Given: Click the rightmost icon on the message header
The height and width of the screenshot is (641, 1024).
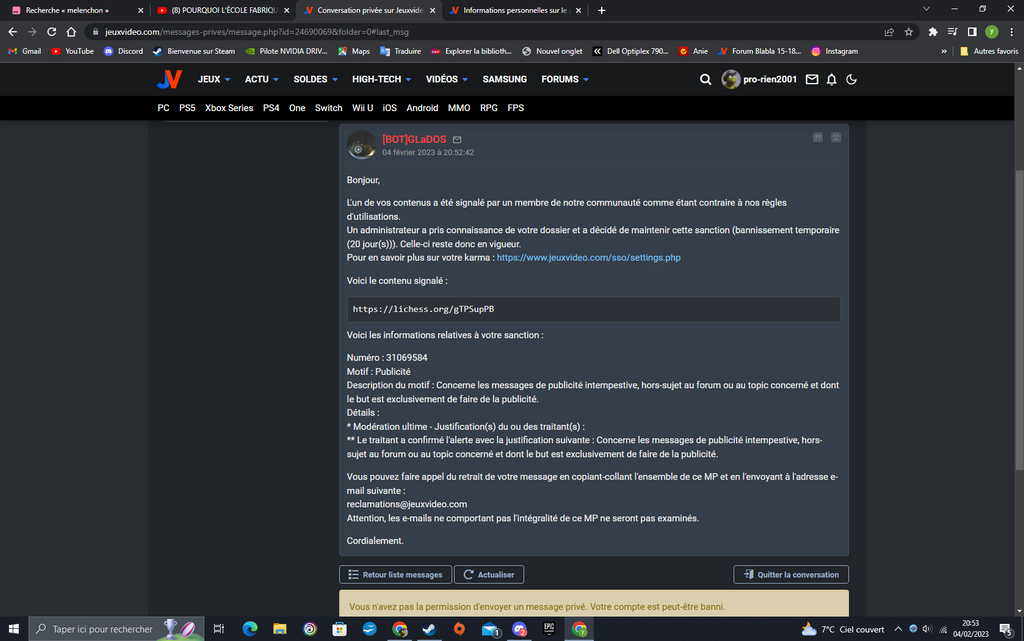Looking at the screenshot, I should [836, 137].
